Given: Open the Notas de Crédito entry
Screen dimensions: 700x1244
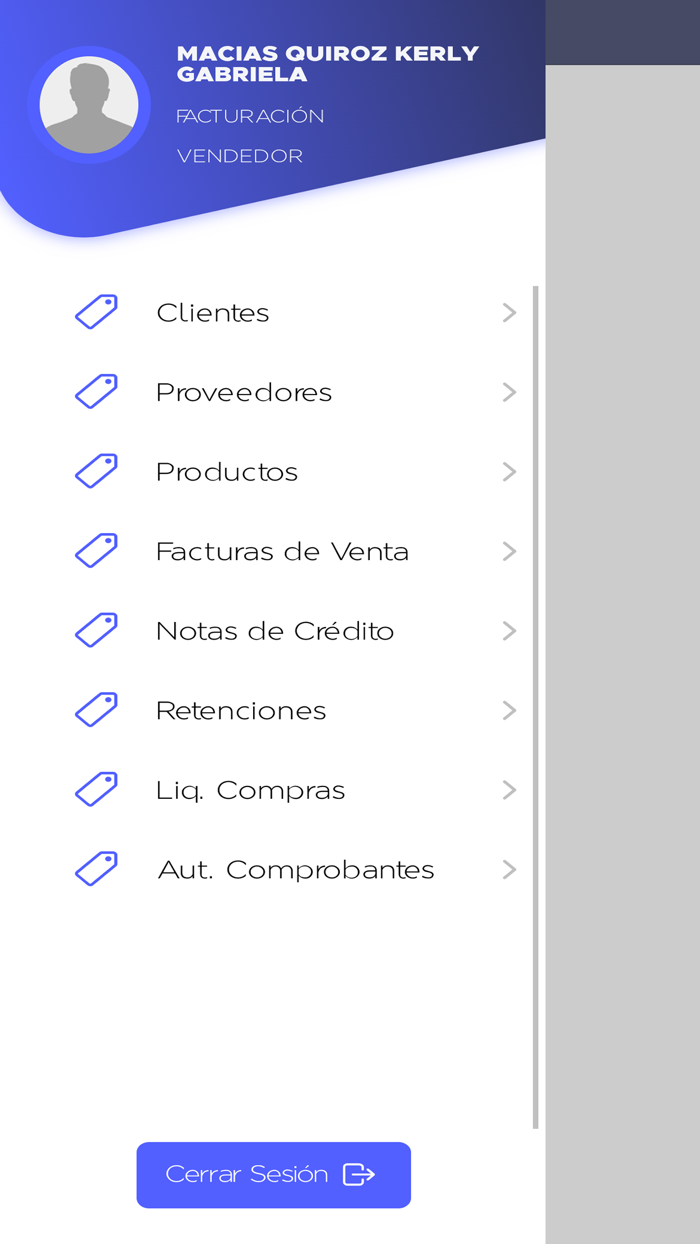Looking at the screenshot, I should pyautogui.click(x=274, y=630).
